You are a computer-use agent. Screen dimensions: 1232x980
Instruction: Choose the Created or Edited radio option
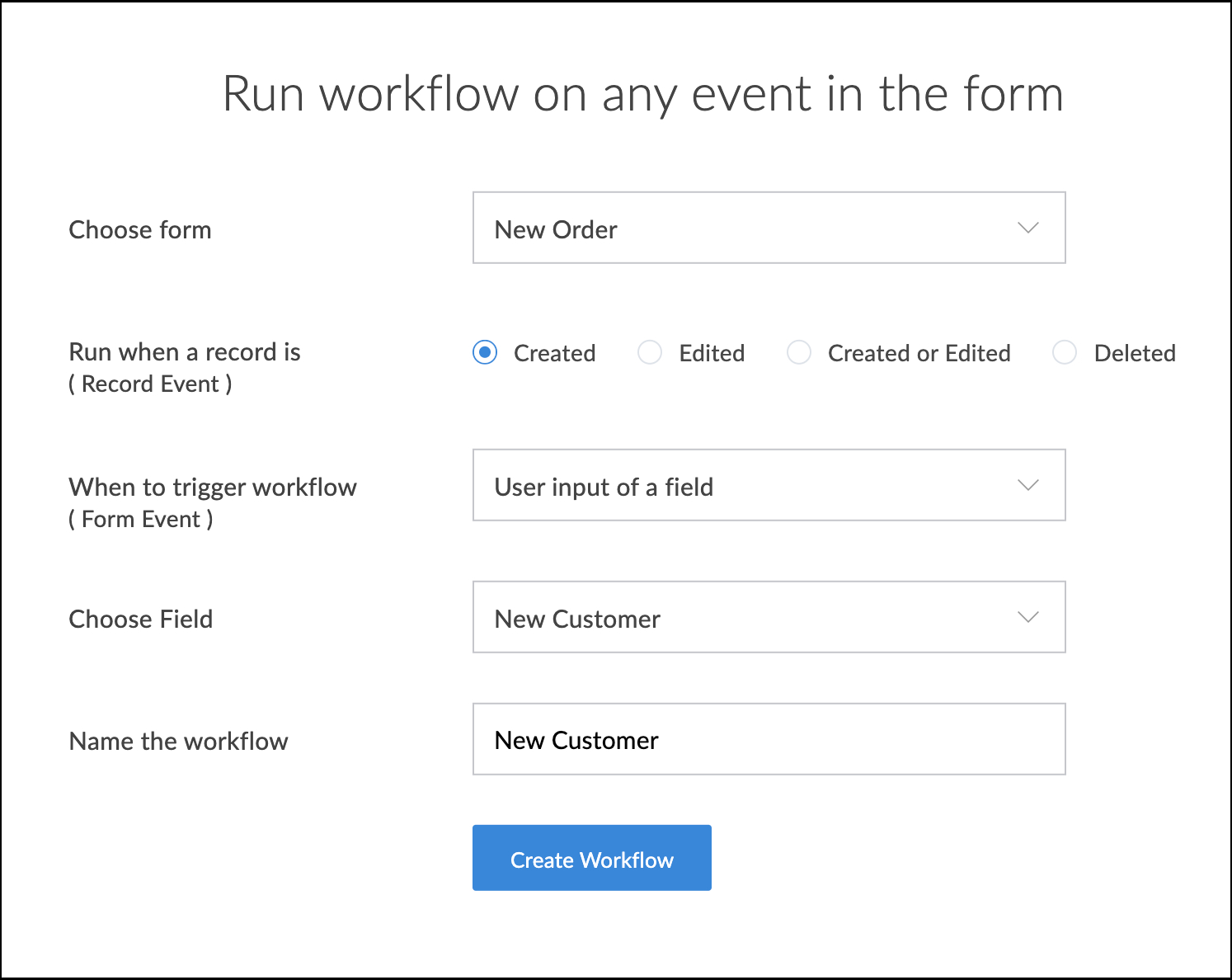pyautogui.click(x=799, y=353)
